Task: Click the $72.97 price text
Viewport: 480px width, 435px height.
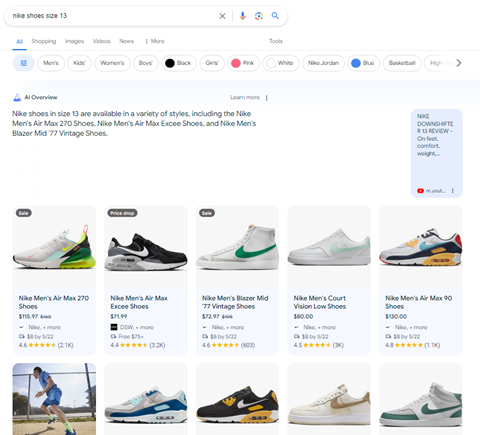Action: click(211, 316)
